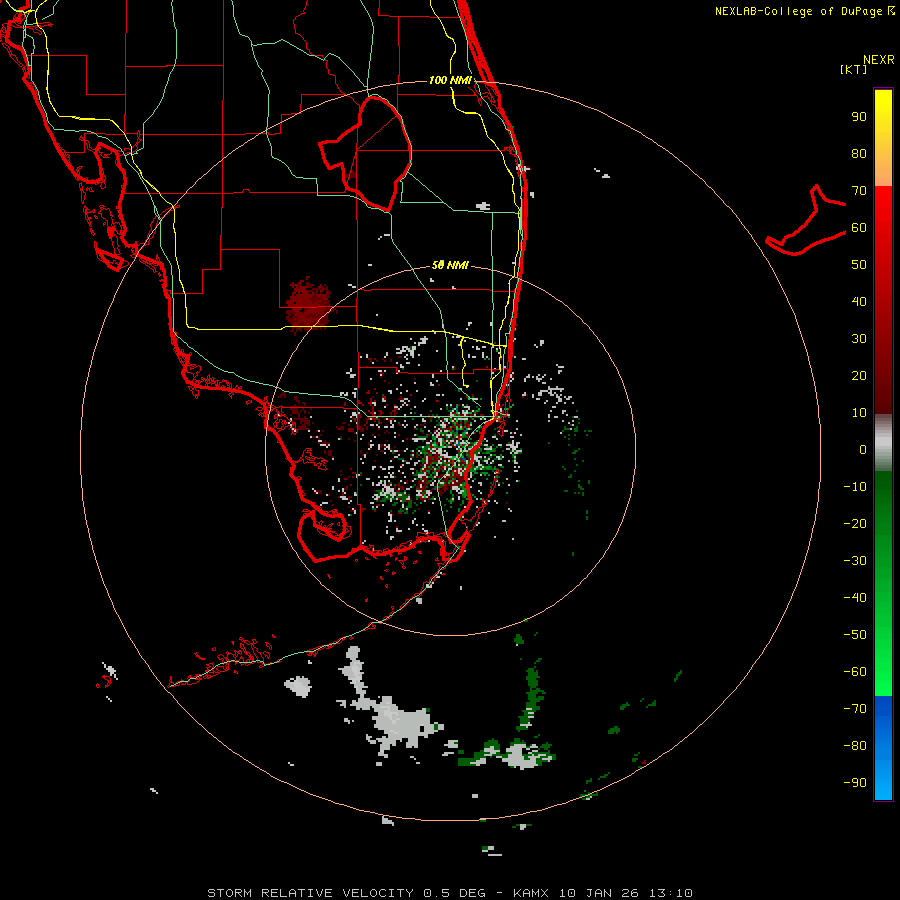900x900 pixels.
Task: Click the -20 value on velocity scale
Action: tap(855, 524)
